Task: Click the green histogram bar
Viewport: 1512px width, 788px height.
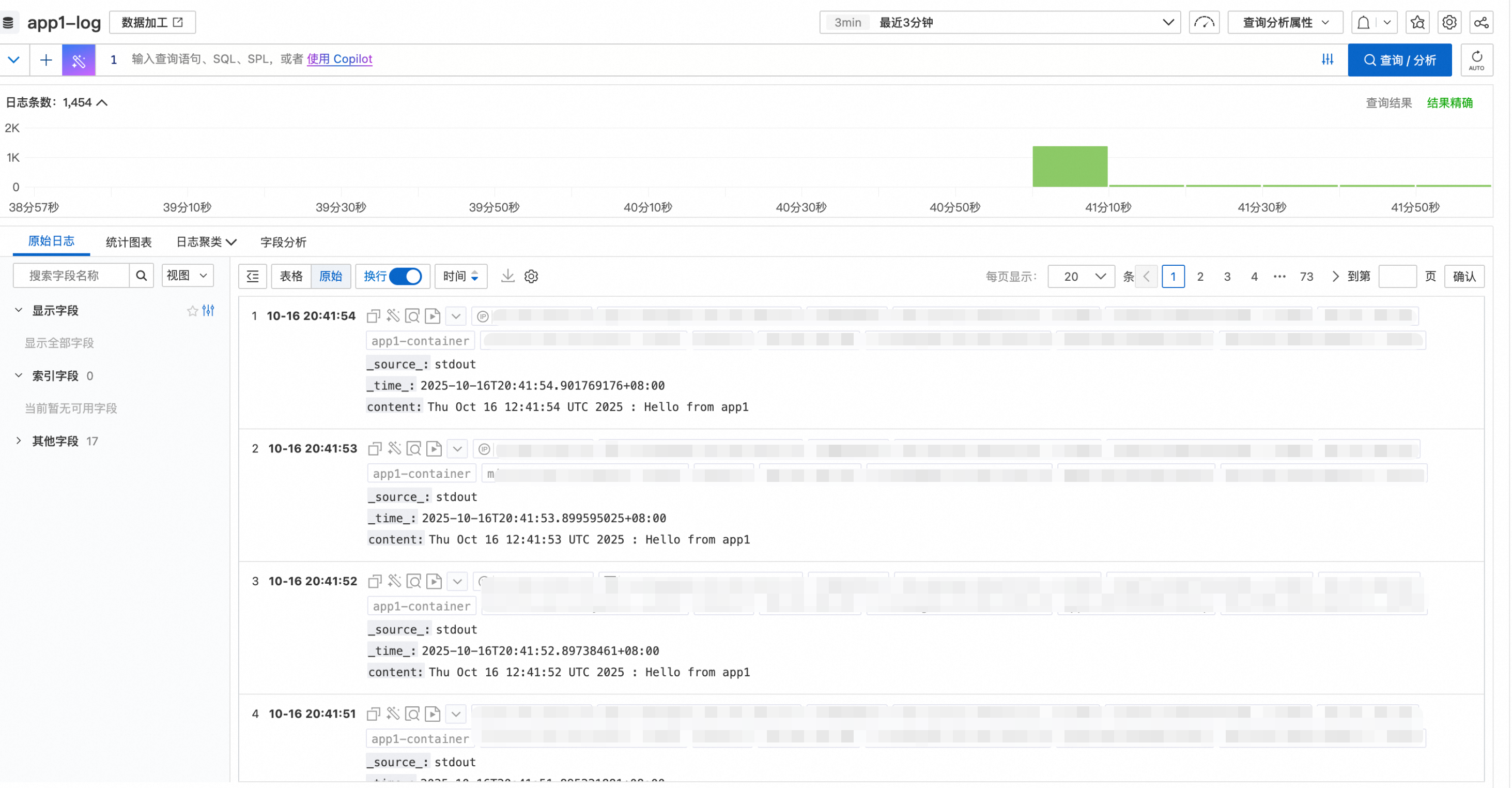Action: click(x=1070, y=166)
